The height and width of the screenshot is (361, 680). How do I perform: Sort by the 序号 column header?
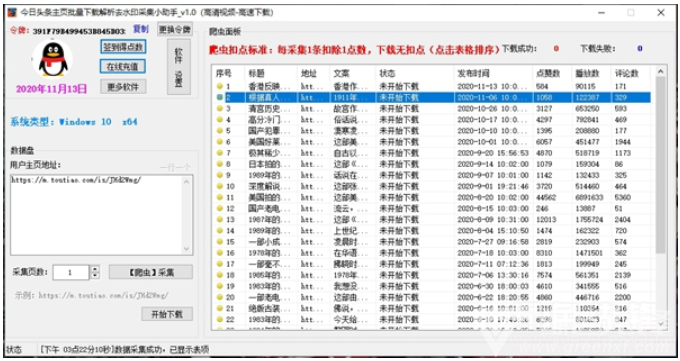click(224, 73)
